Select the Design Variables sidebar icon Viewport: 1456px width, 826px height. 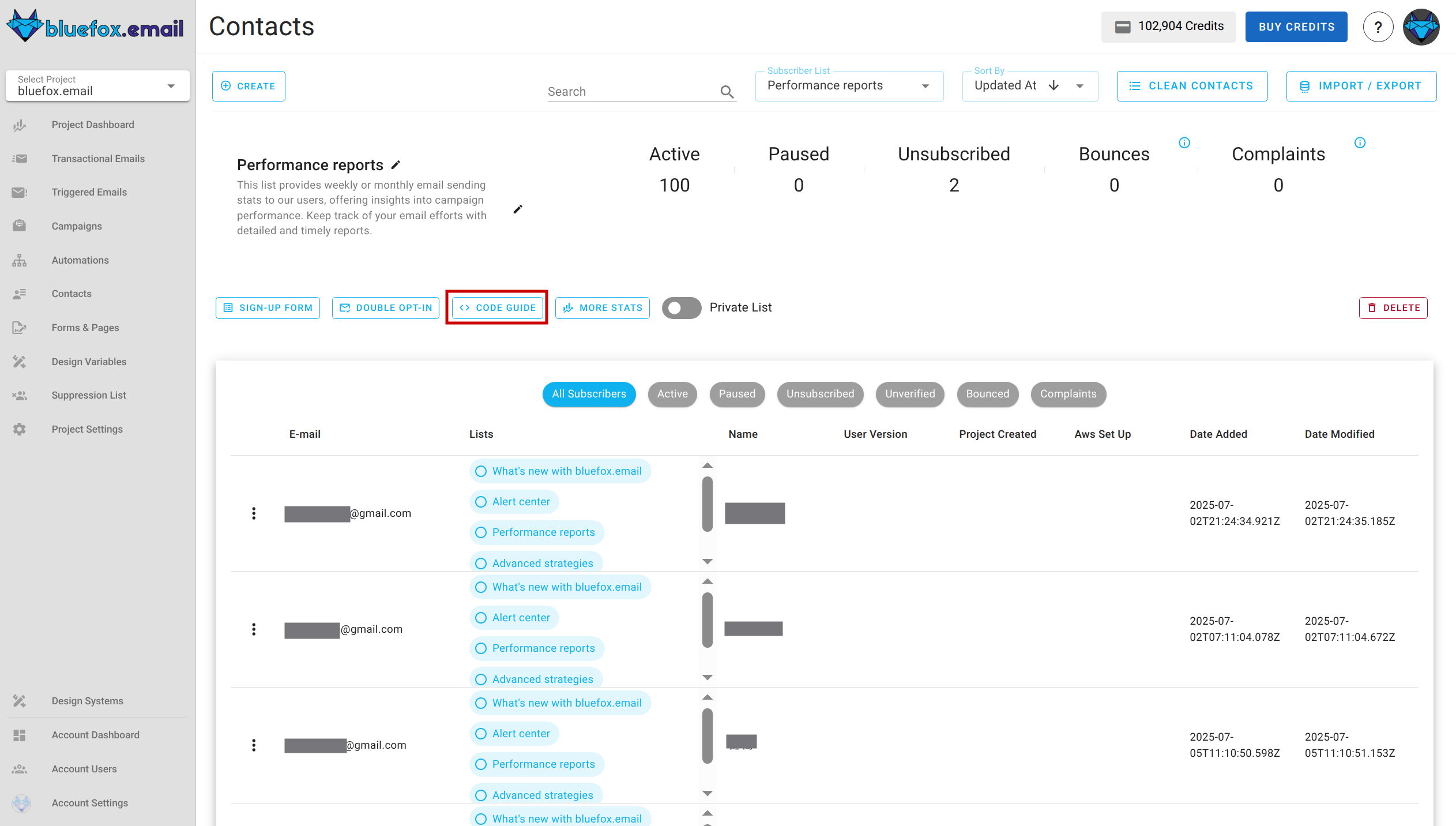(x=20, y=361)
